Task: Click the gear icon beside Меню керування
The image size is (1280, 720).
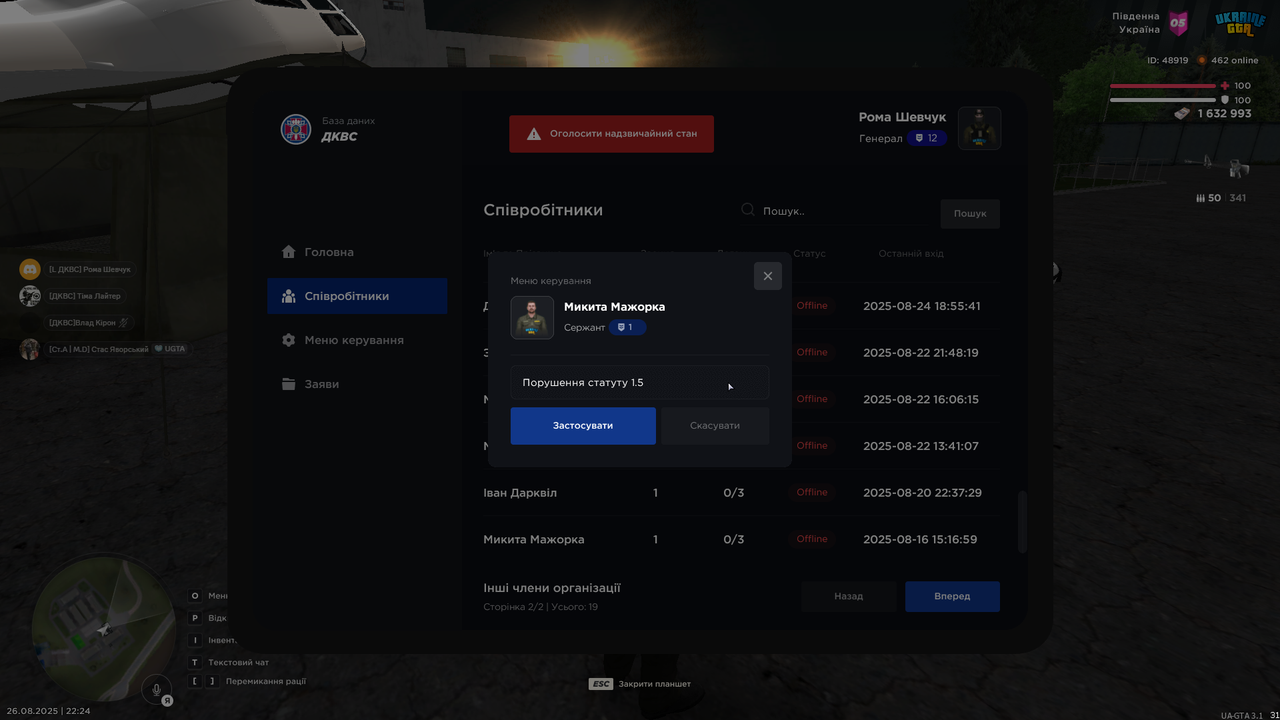Action: [289, 340]
